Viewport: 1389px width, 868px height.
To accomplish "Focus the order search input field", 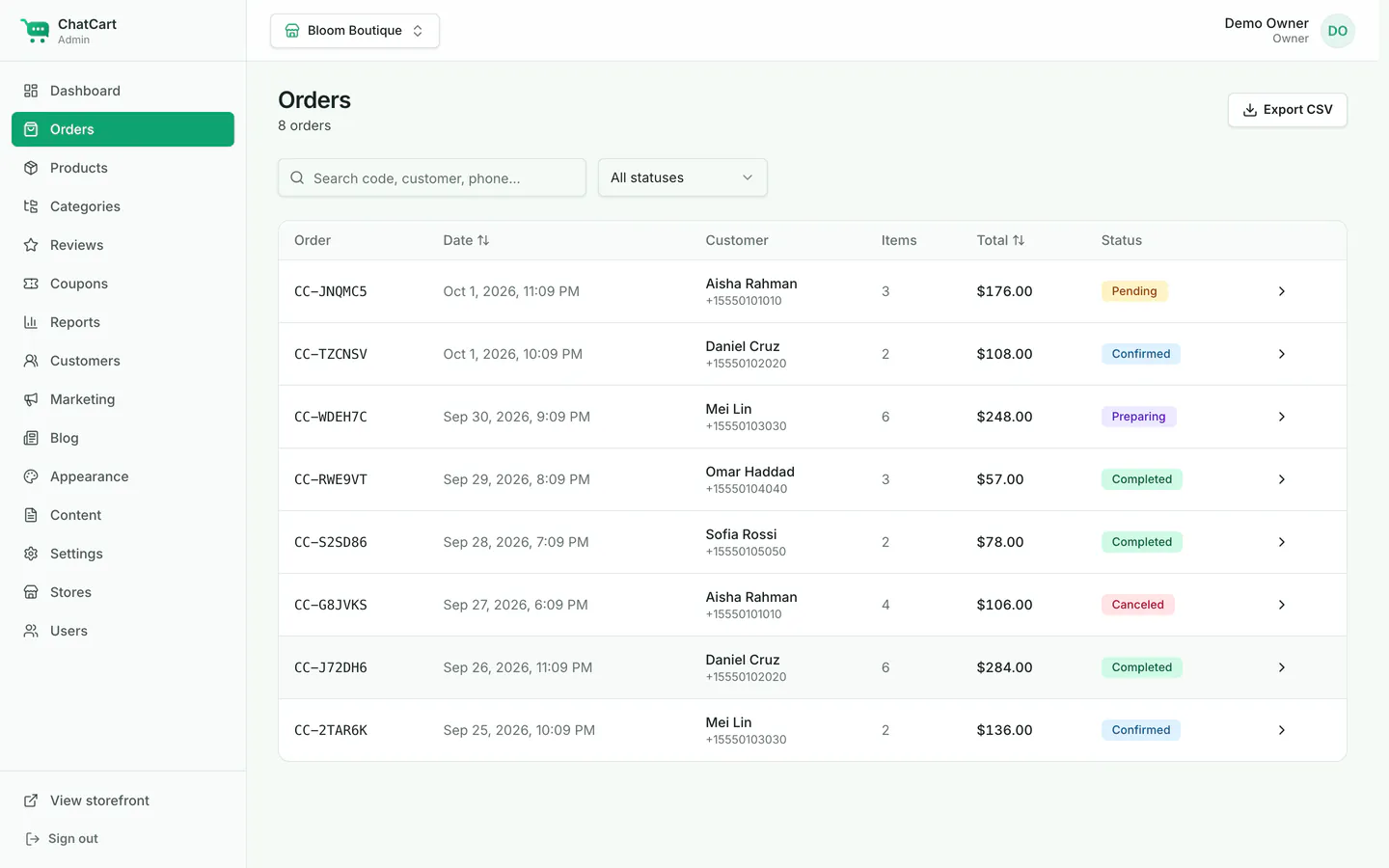I will [432, 177].
